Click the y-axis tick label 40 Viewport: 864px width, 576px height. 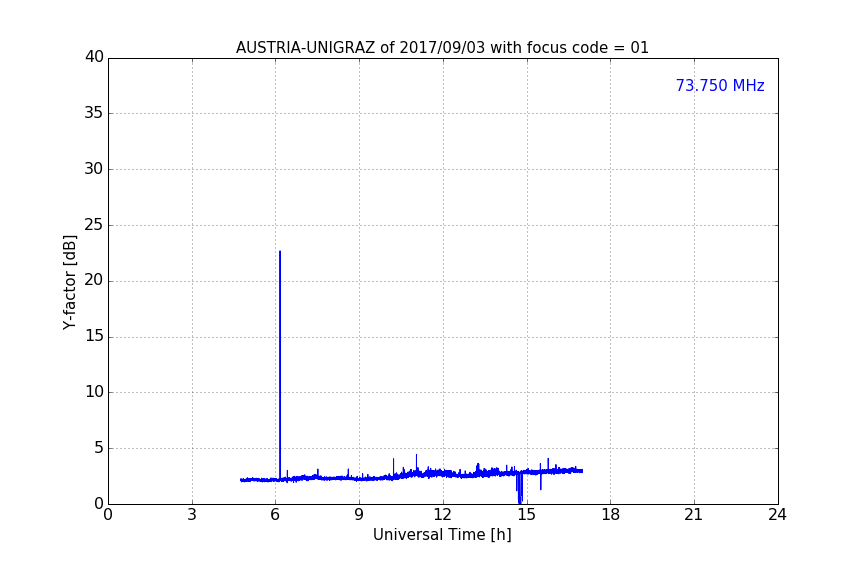[x=94, y=57]
